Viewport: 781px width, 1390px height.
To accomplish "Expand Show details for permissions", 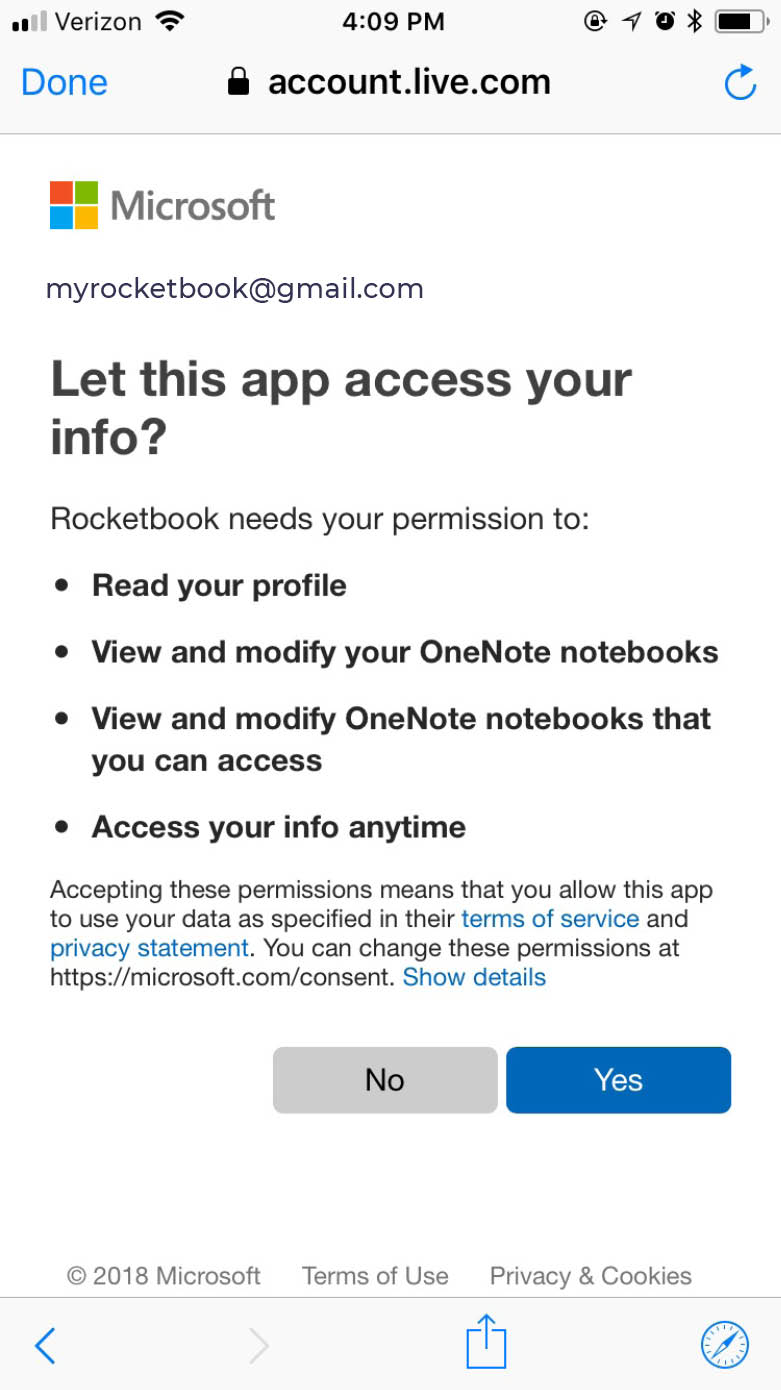I will pyautogui.click(x=474, y=977).
